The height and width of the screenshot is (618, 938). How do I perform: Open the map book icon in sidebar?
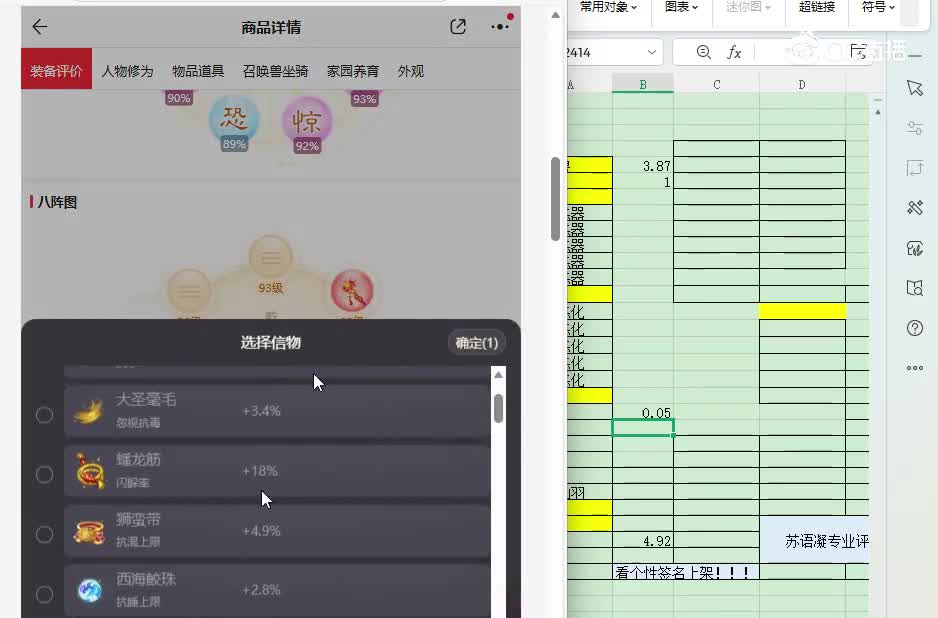(x=914, y=288)
